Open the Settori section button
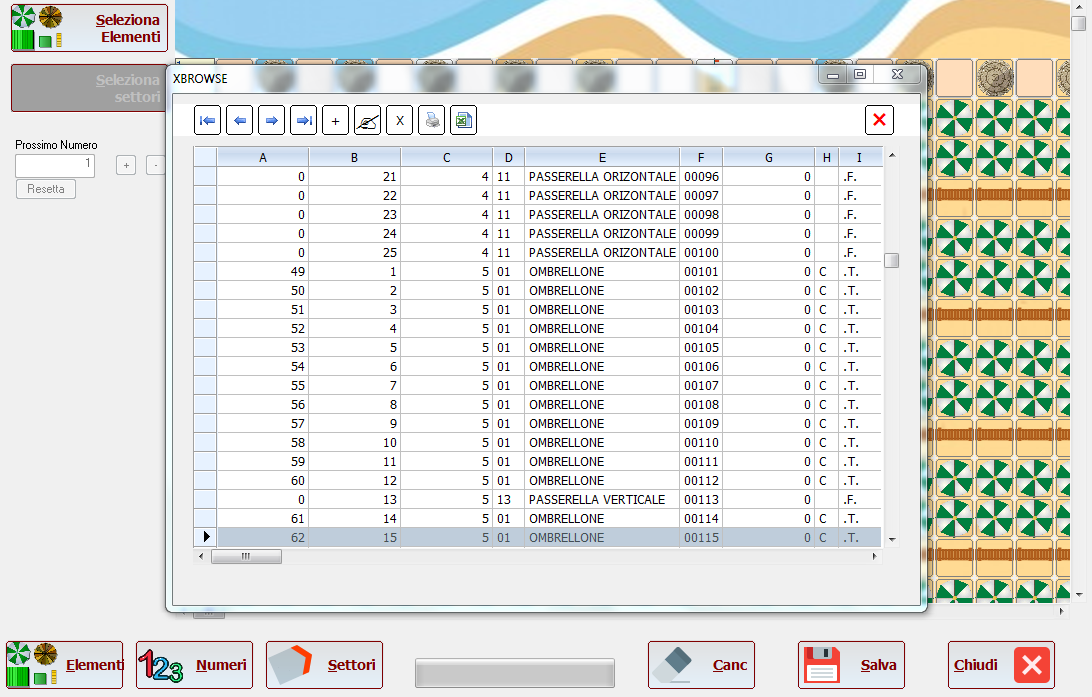This screenshot has height=697, width=1092. [x=325, y=665]
